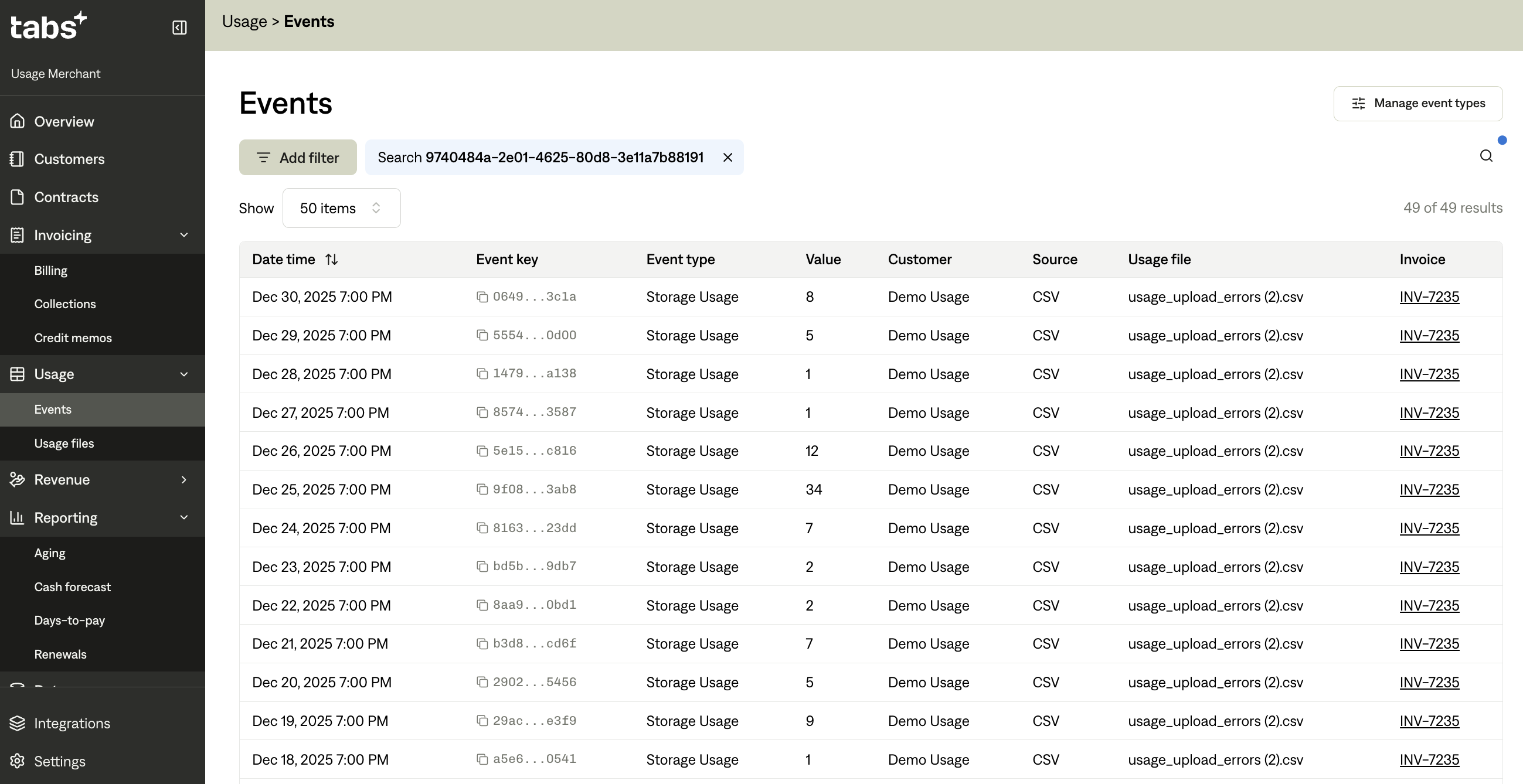This screenshot has height=784, width=1523.
Task: Click Manage event types button
Action: click(1417, 103)
